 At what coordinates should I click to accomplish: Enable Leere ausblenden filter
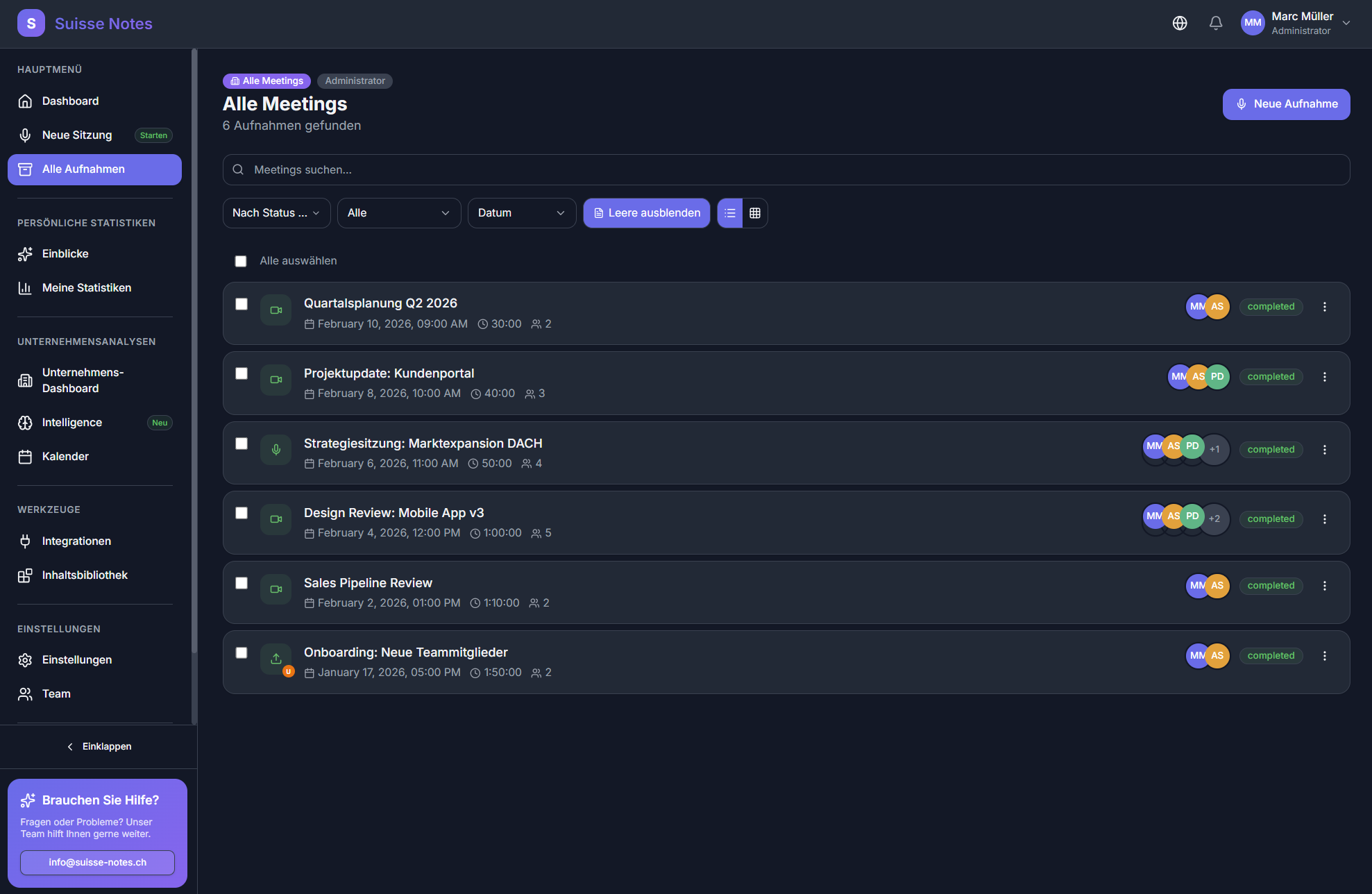click(x=646, y=213)
